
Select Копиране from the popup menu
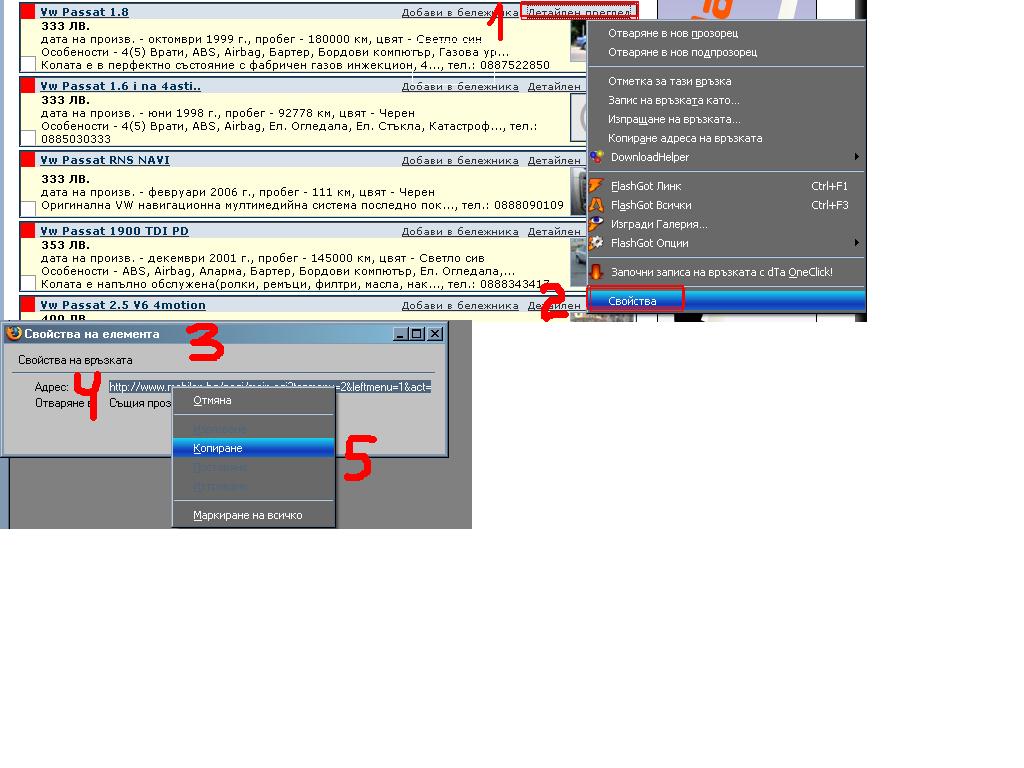pos(218,448)
